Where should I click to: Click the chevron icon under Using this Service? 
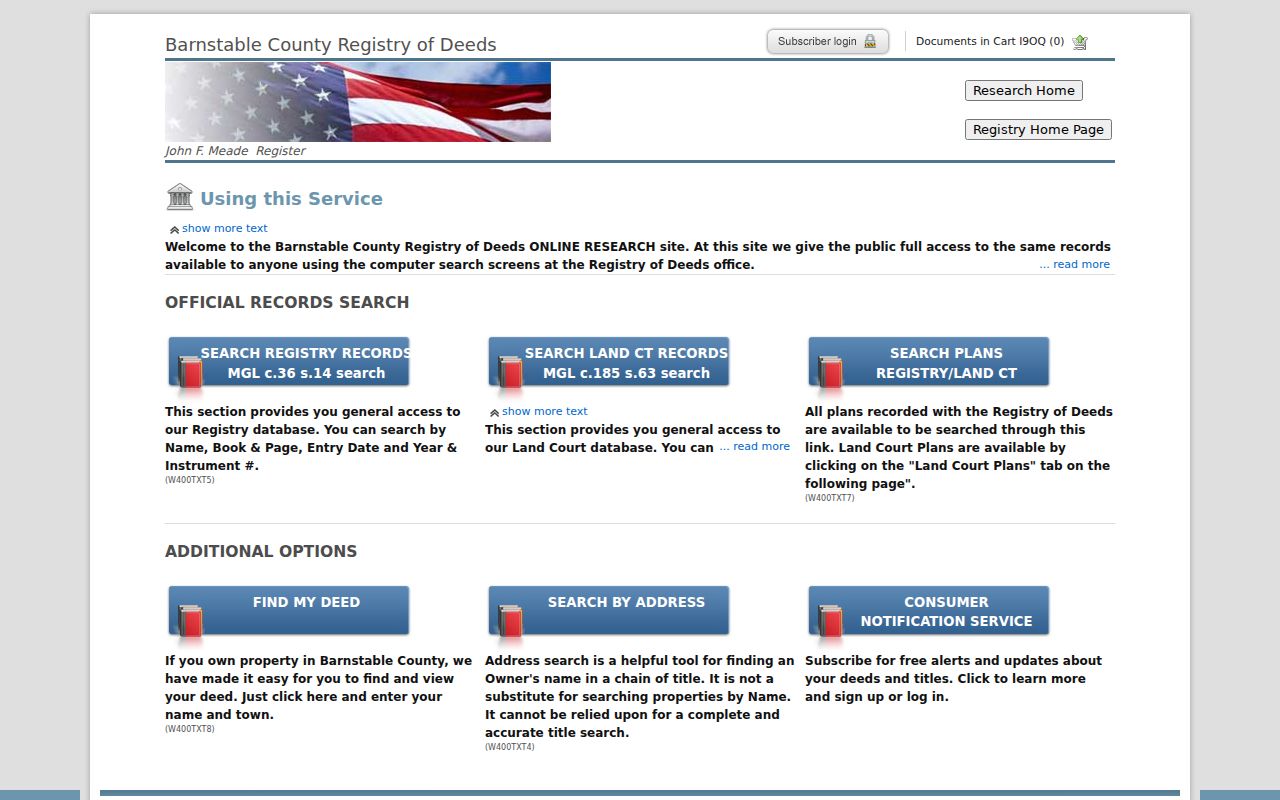(x=174, y=229)
